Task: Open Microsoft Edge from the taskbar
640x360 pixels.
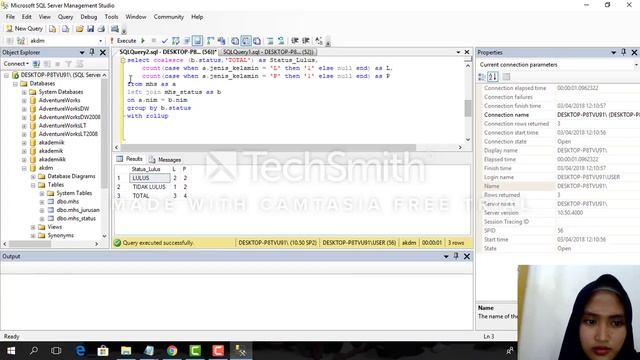Action: pos(80,351)
